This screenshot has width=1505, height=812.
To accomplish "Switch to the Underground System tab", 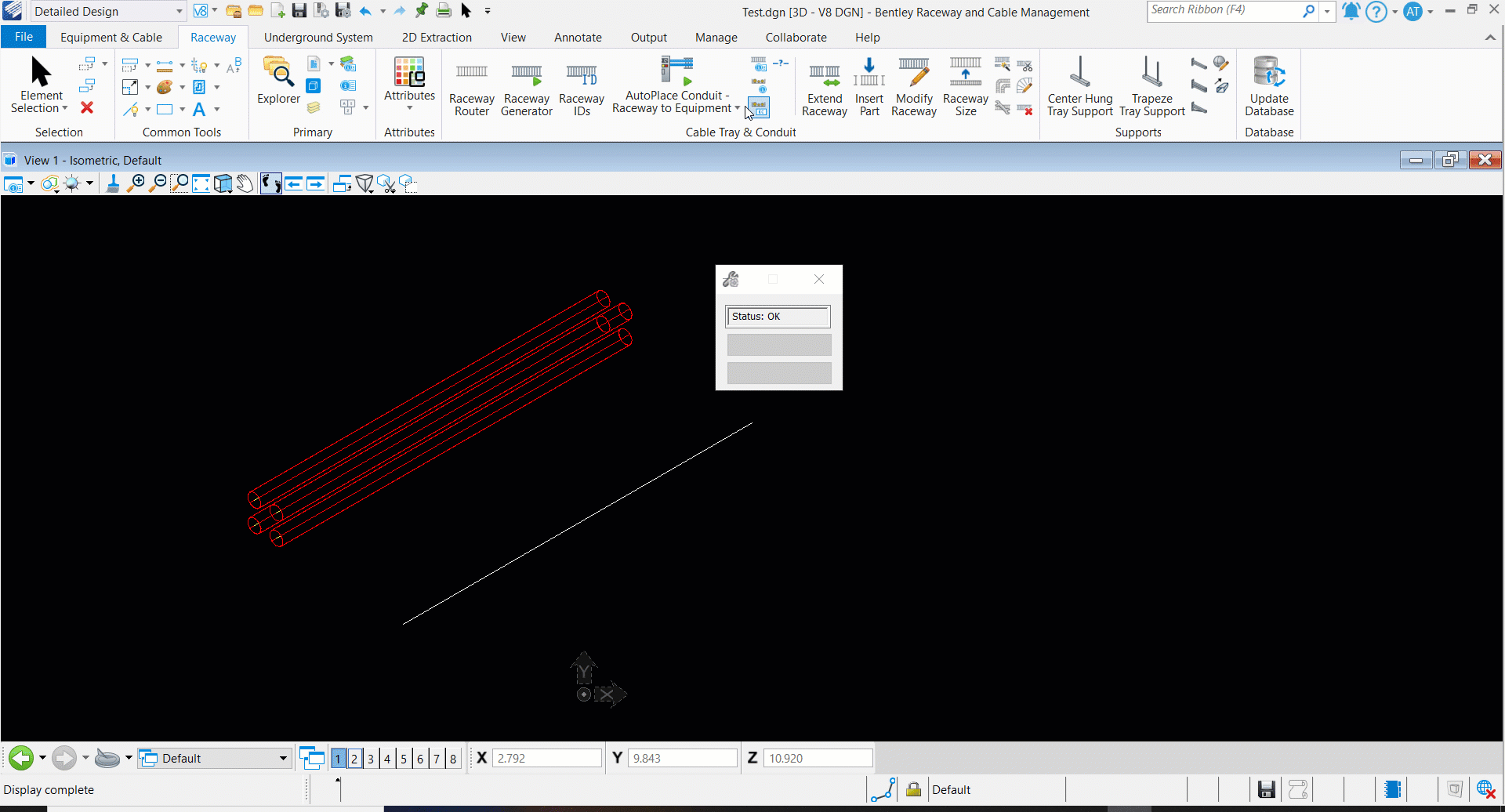I will 318,38.
